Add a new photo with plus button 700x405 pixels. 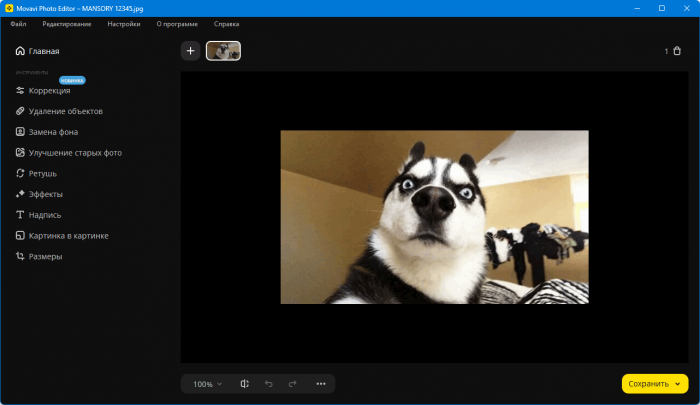[190, 51]
